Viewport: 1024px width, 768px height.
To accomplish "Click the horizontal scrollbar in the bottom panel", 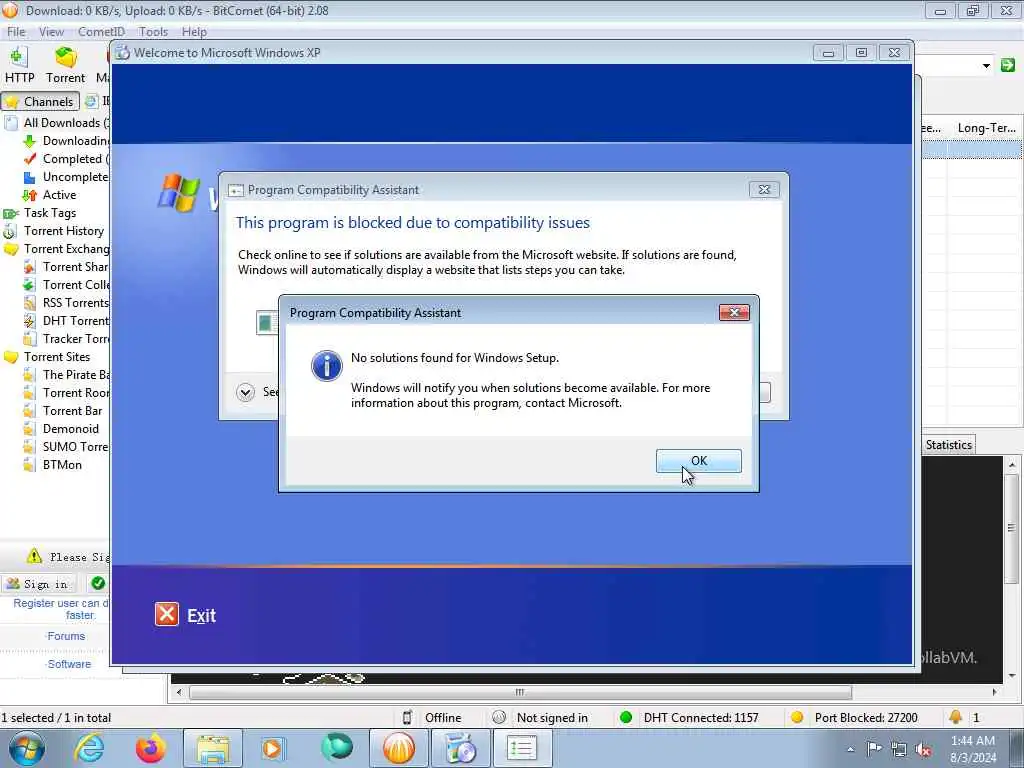I will pos(520,692).
